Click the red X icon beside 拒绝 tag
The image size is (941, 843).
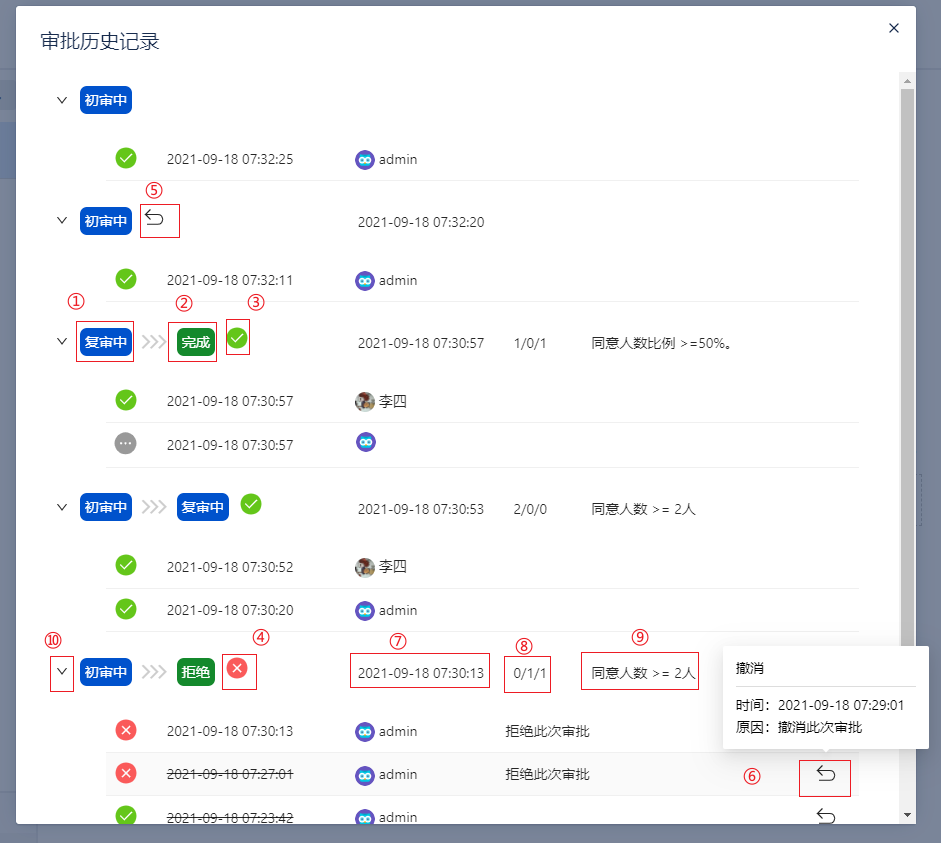[x=237, y=668]
